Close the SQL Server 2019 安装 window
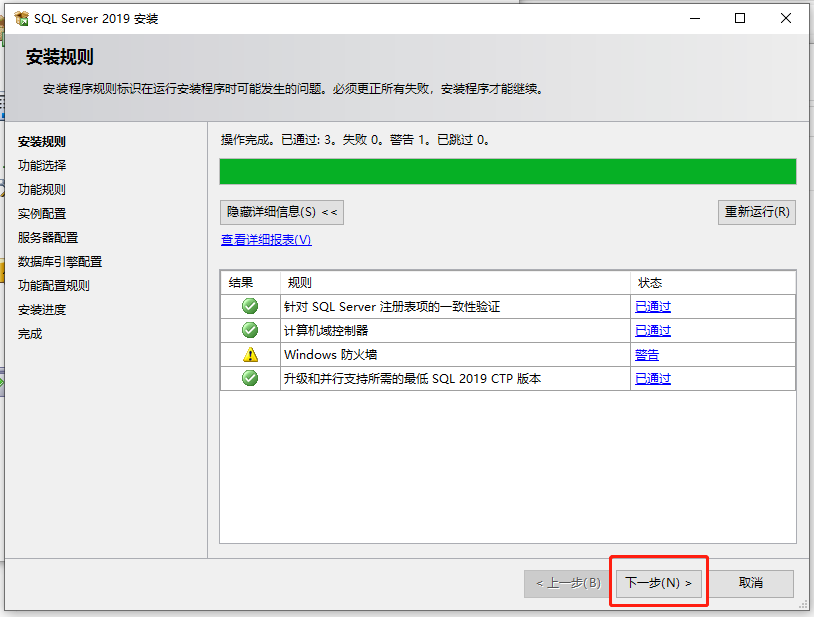This screenshot has height=617, width=814. pyautogui.click(x=785, y=19)
